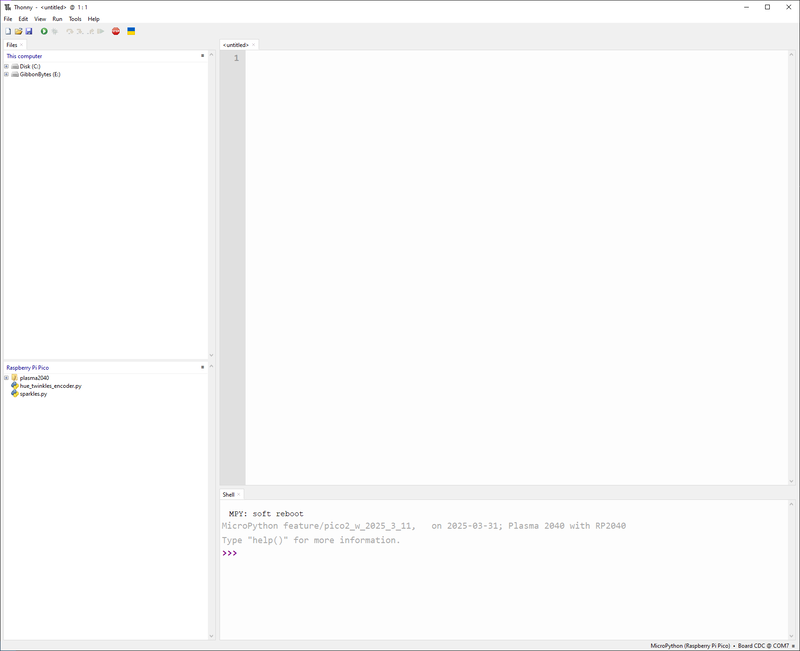Expand the Disk (C:) drive node

coord(6,67)
